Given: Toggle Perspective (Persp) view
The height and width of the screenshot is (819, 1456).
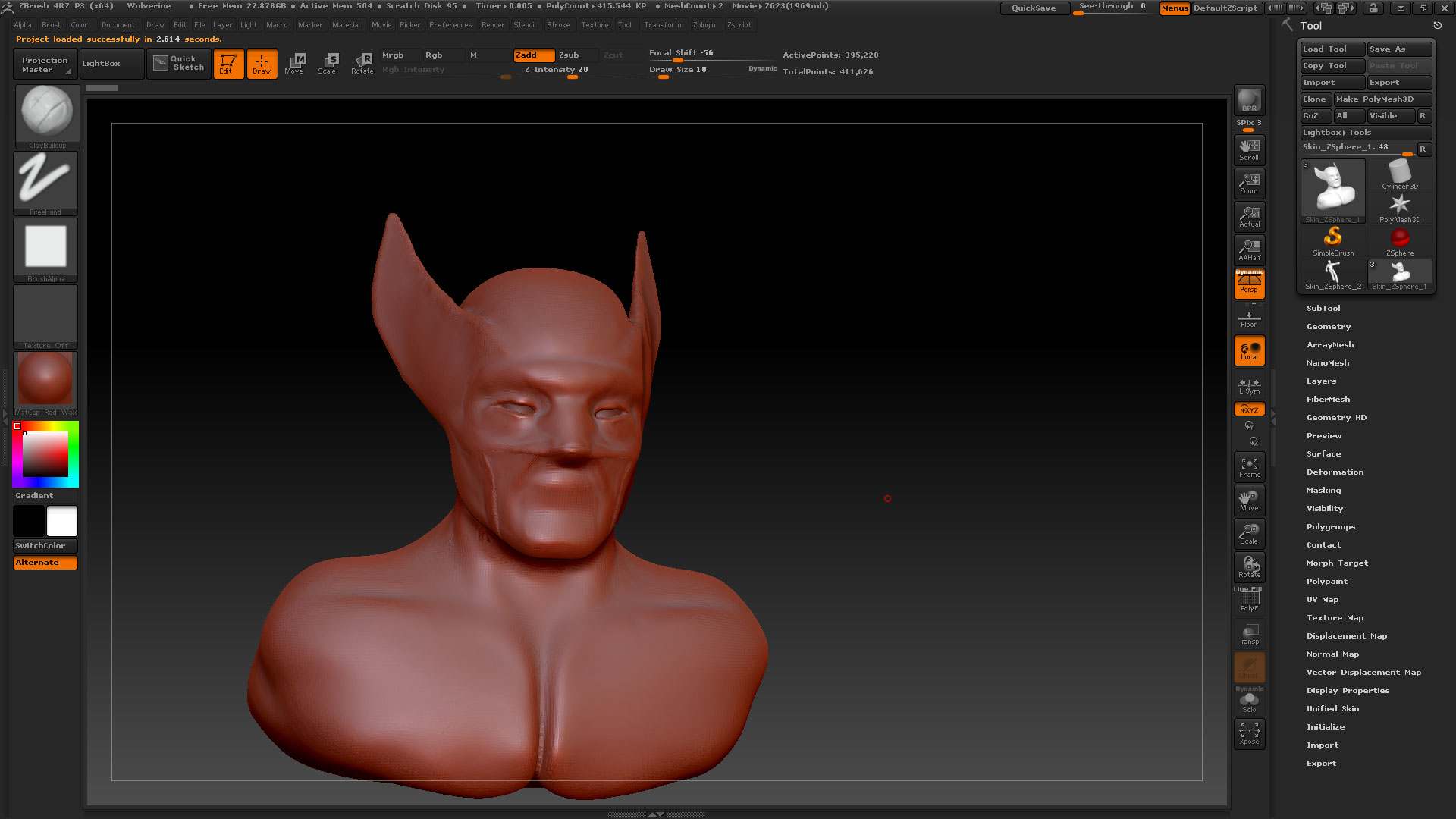Looking at the screenshot, I should (x=1249, y=283).
